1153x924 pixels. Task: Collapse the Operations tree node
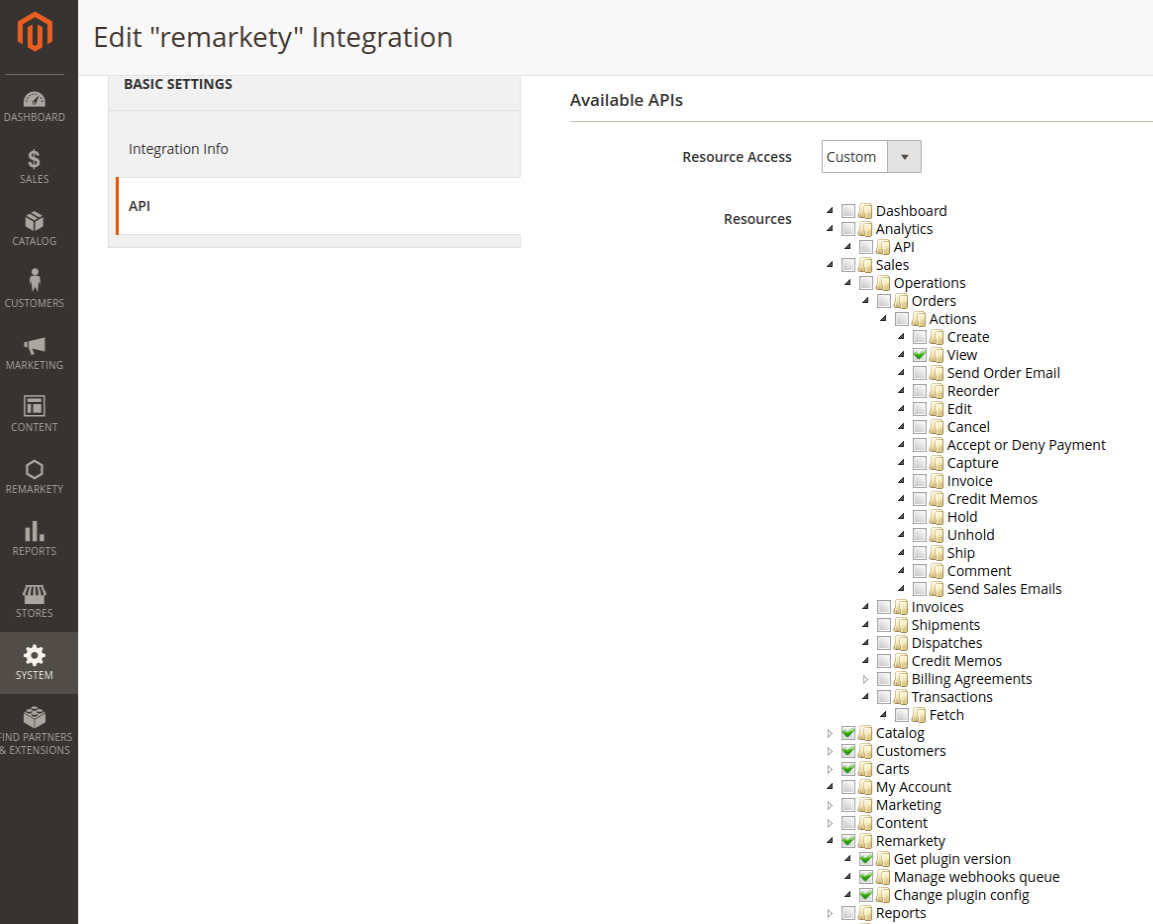848,283
